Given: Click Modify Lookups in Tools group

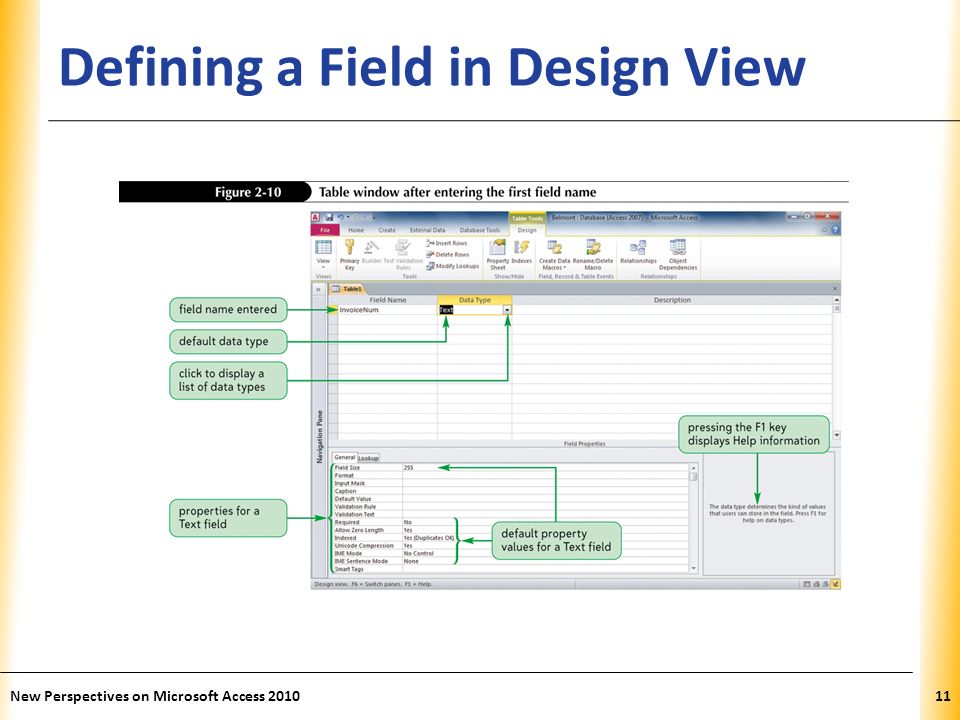Looking at the screenshot, I should tap(453, 266).
